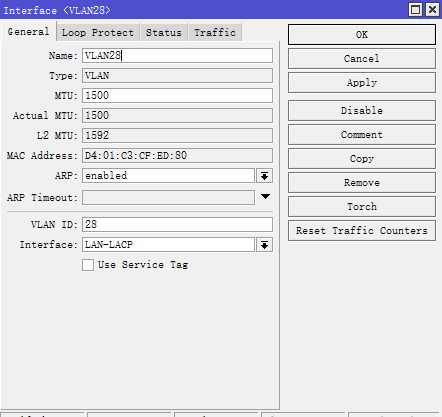Expand the ARP Timeout field

265,197
